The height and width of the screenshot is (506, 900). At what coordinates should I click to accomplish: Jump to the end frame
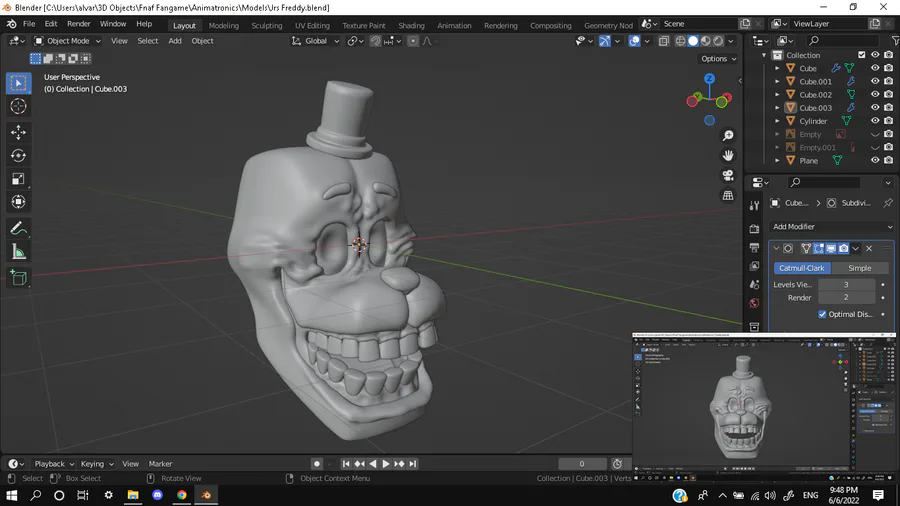[413, 464]
